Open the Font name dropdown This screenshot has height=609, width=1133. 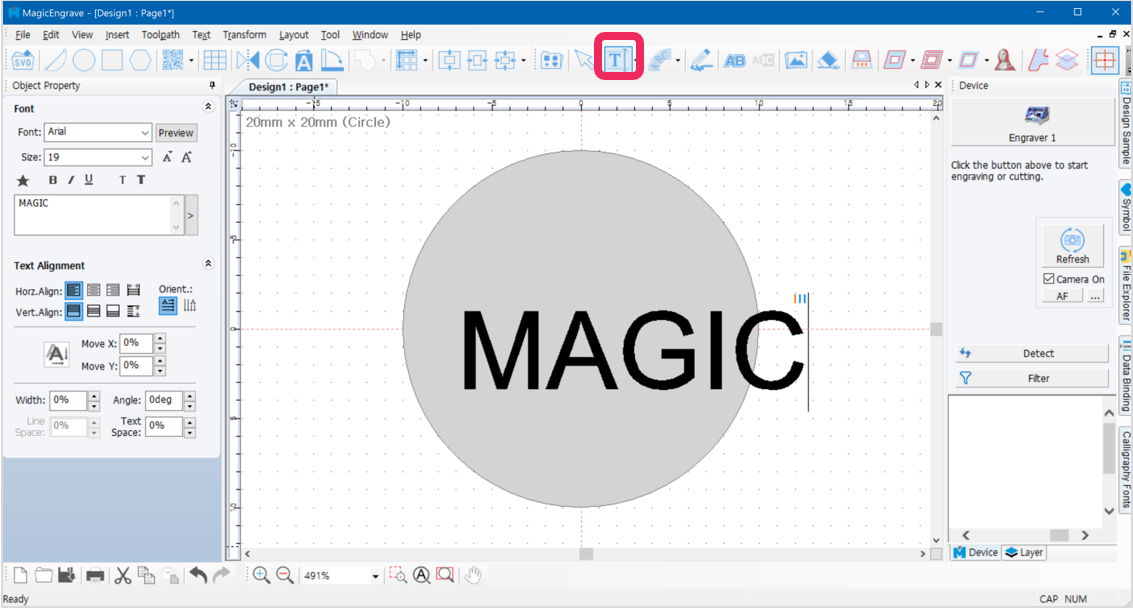tap(145, 133)
